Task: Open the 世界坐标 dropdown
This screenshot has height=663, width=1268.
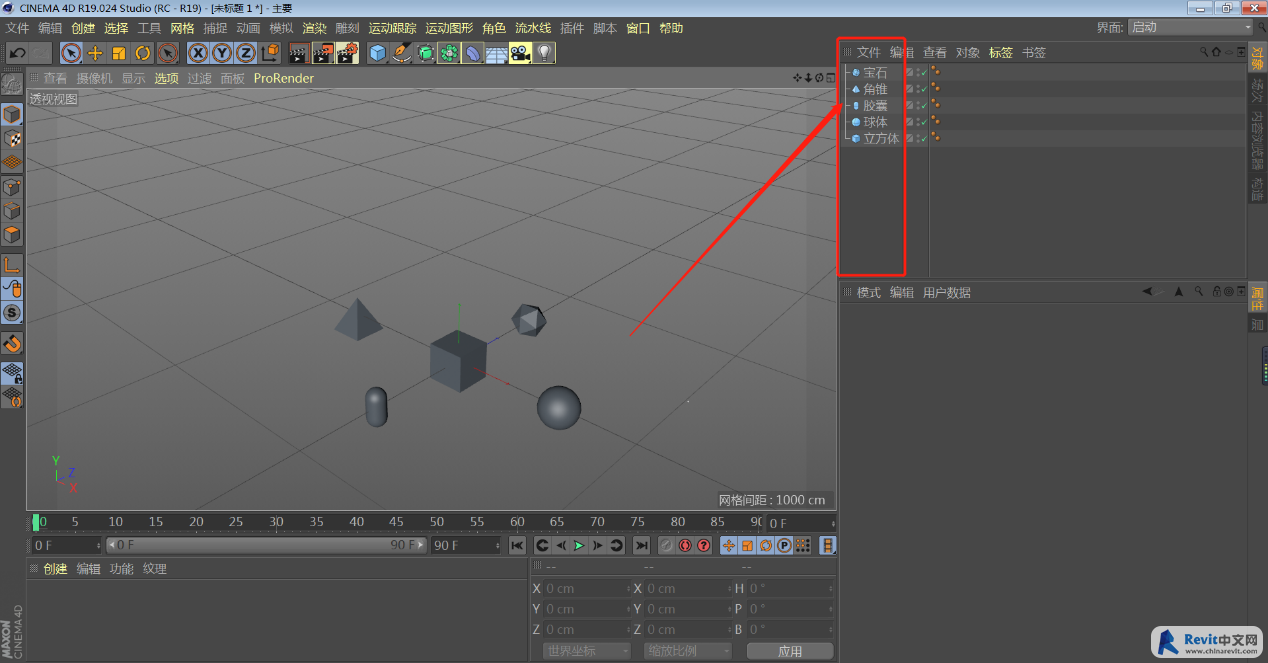Action: coord(587,650)
